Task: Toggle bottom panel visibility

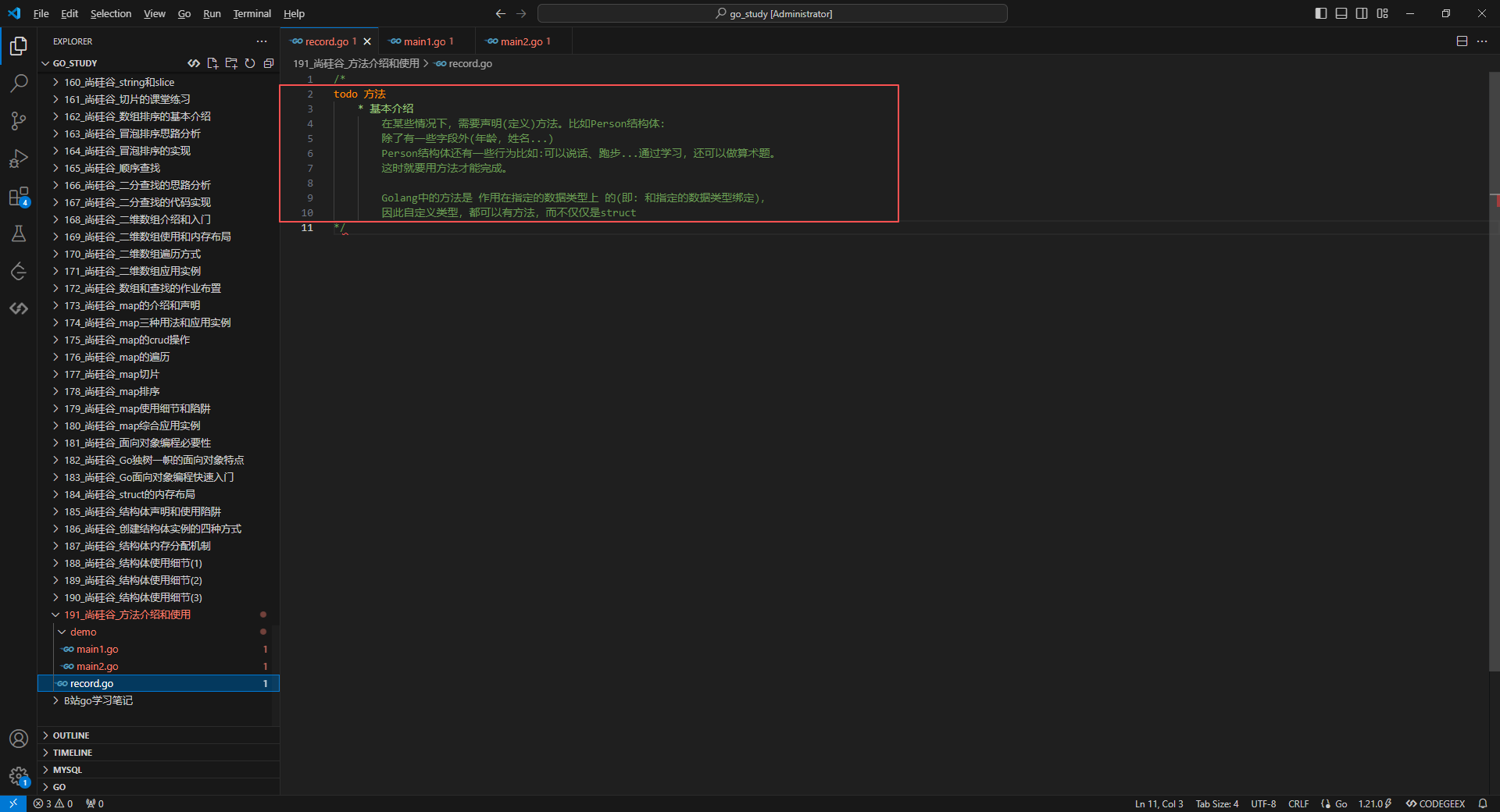Action: tap(1341, 13)
